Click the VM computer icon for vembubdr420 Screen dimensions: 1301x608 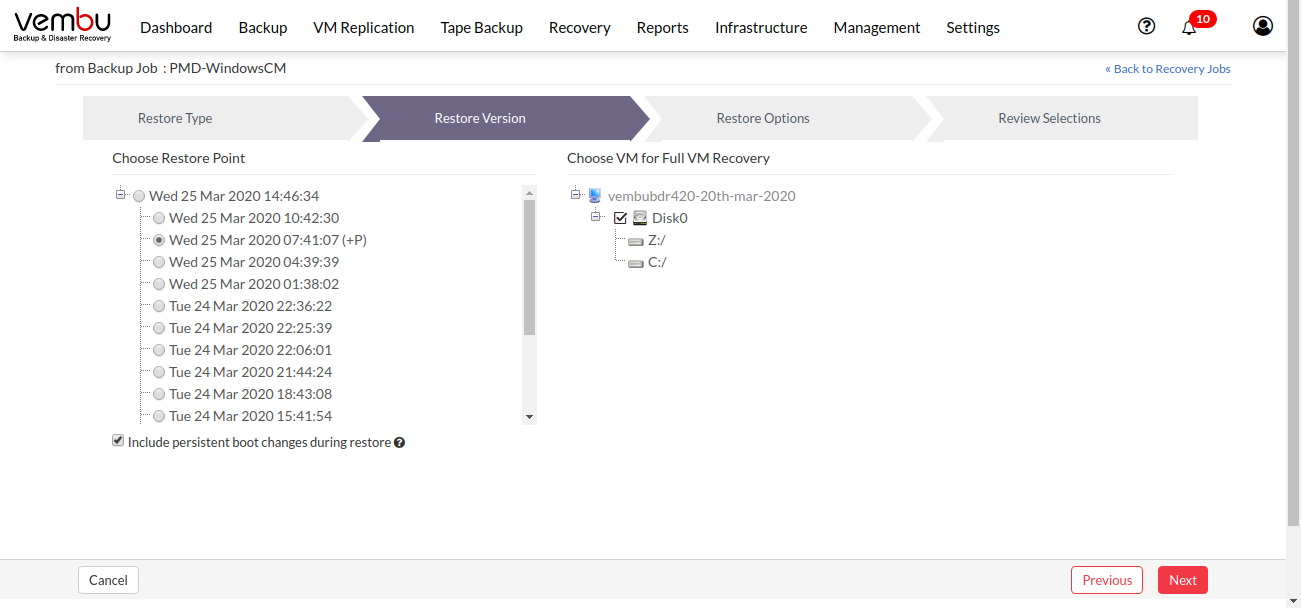coord(595,196)
